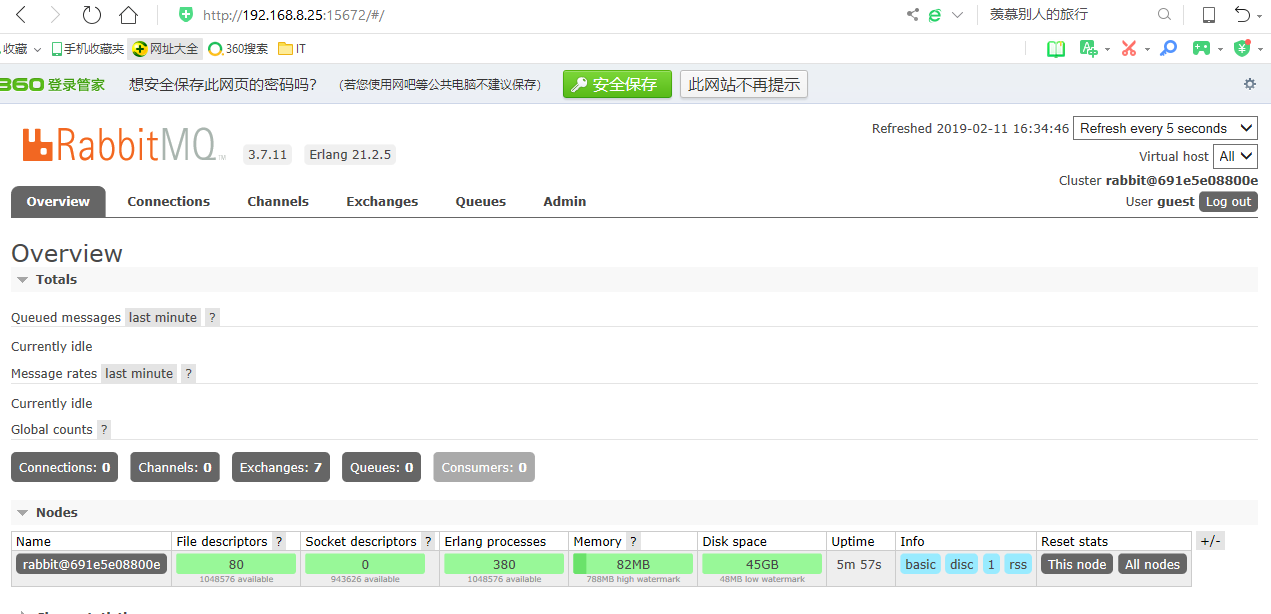Open the dropdown arrow next to translate icon
1271x614 pixels.
click(x=1108, y=49)
